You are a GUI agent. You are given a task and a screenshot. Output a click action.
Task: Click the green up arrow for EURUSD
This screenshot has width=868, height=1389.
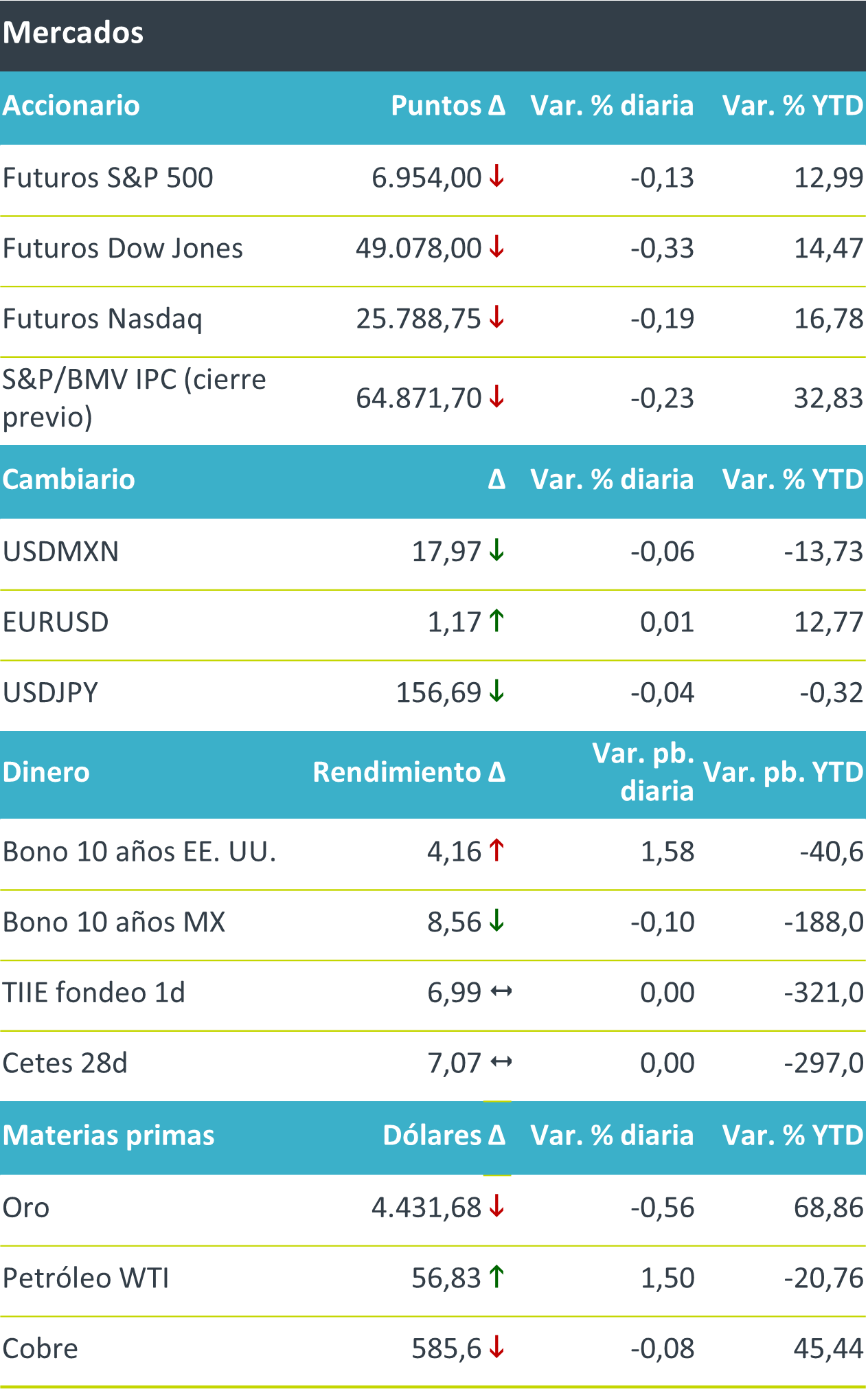pyautogui.click(x=496, y=622)
